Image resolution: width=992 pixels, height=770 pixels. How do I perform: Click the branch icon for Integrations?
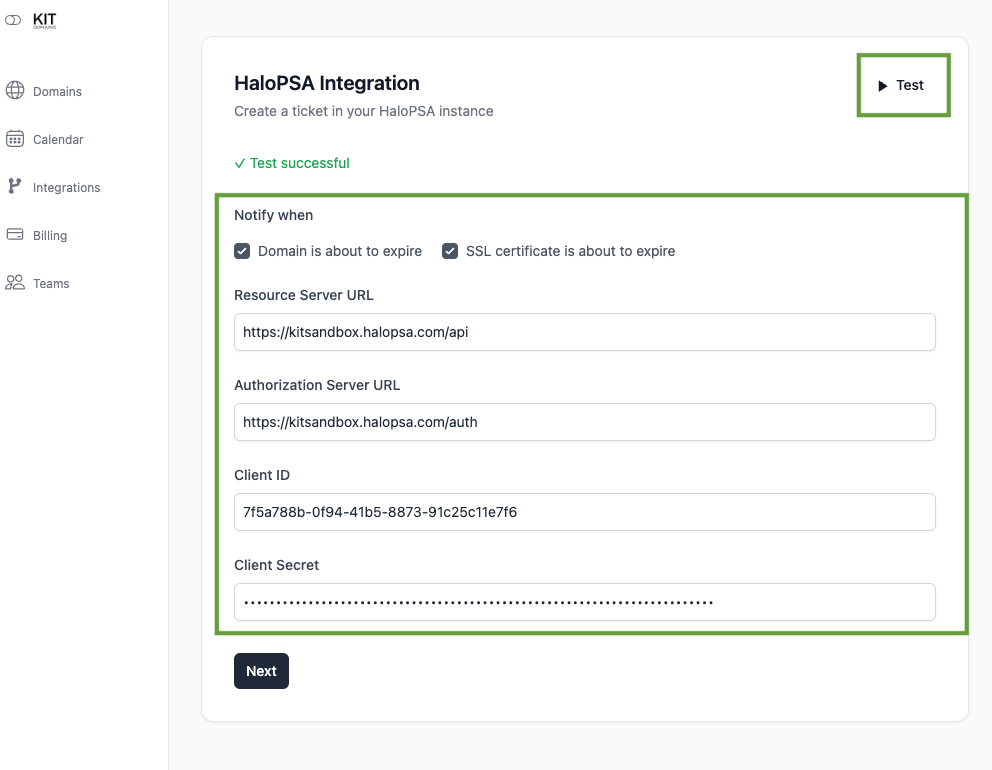[15, 187]
